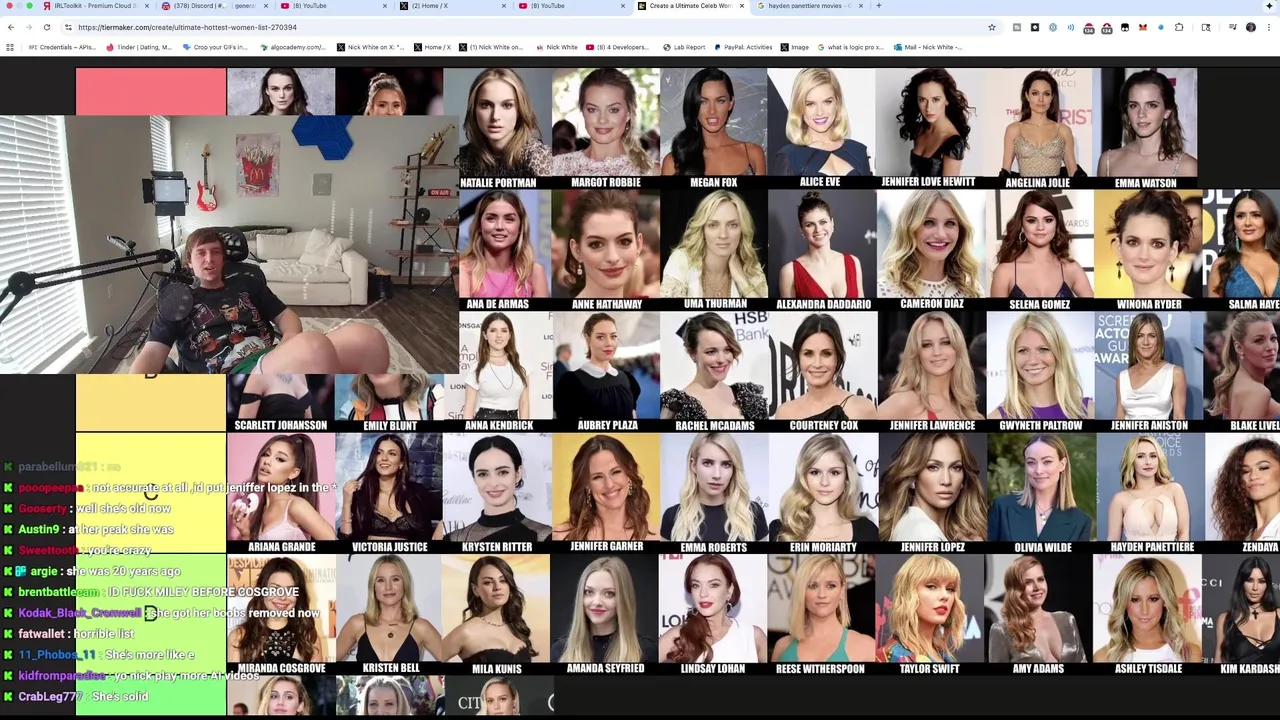
Task: Reload the TierMaker page
Action: [x=47, y=27]
